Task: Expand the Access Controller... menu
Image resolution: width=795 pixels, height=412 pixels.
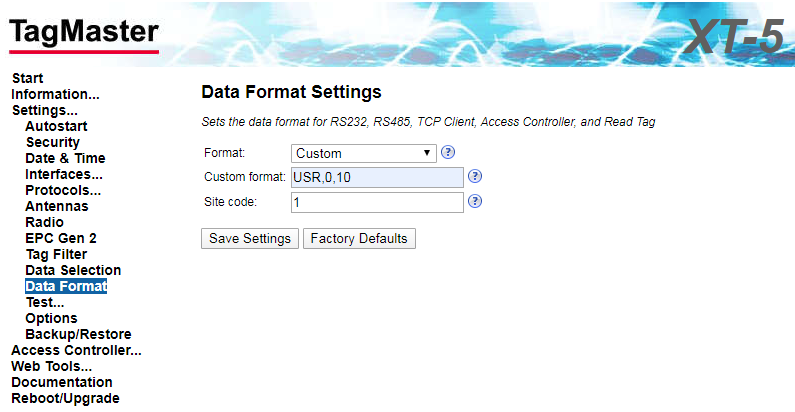Action: tap(76, 350)
